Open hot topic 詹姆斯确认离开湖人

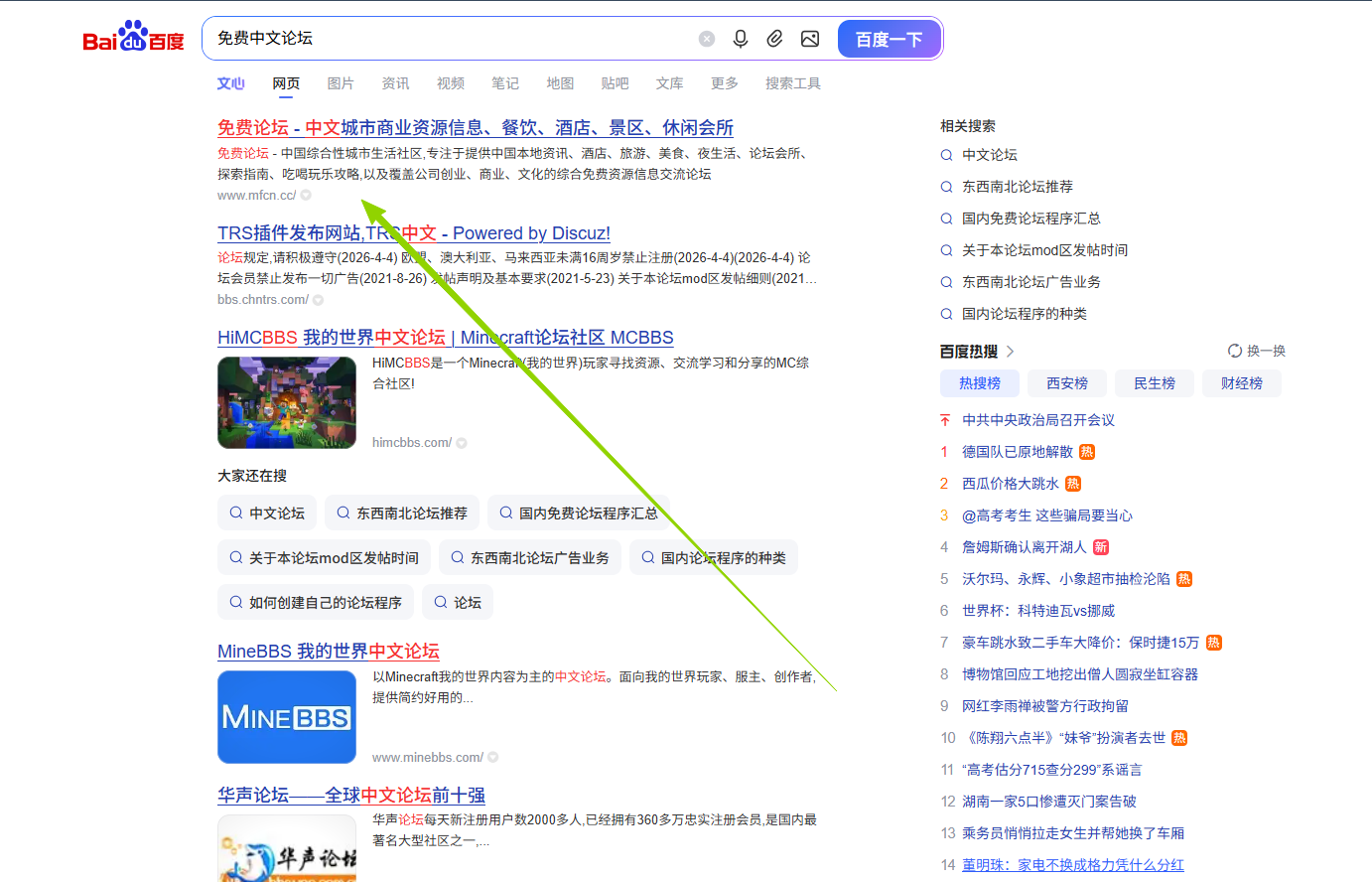(x=1025, y=547)
